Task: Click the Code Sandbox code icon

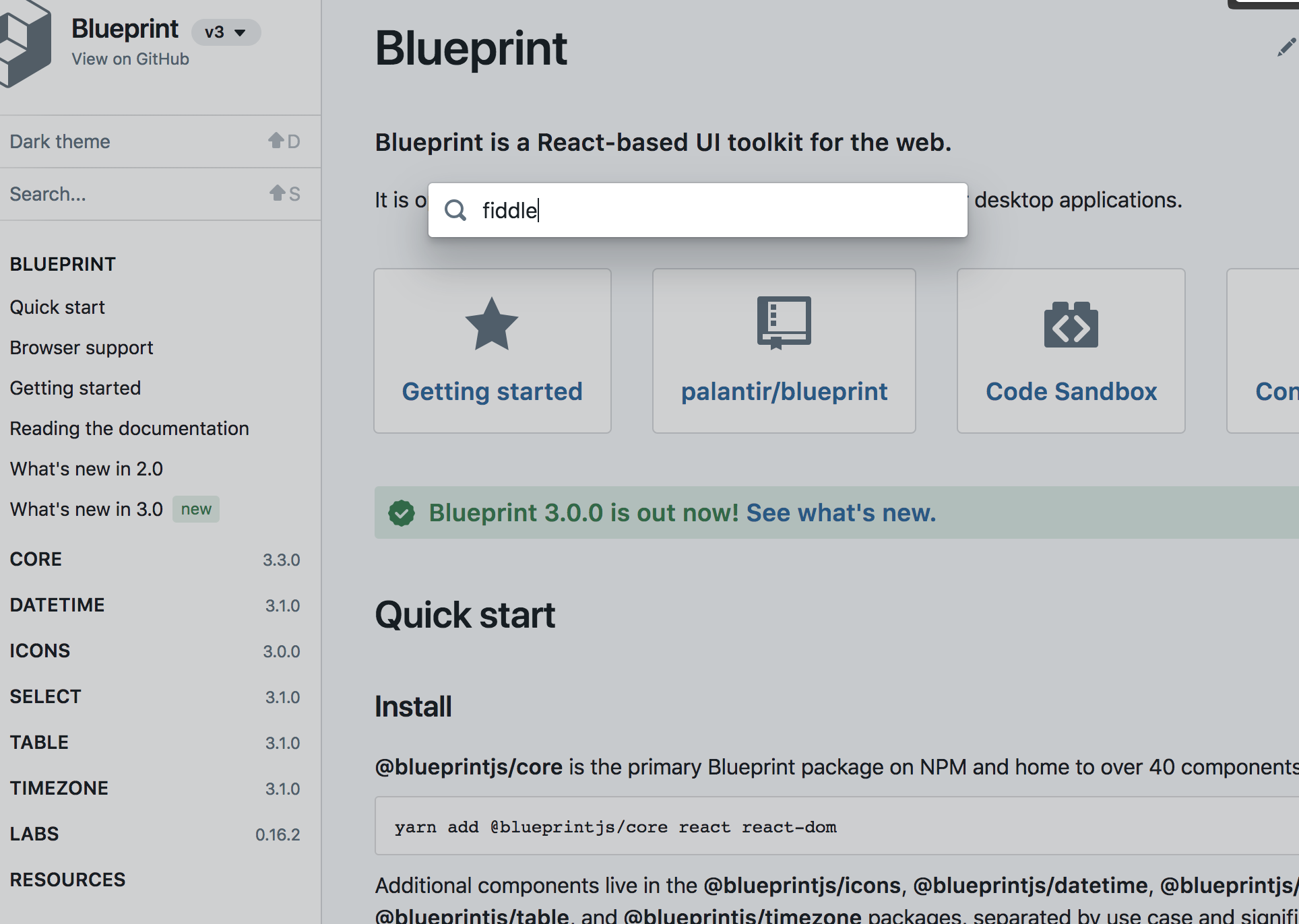Action: click(1071, 325)
